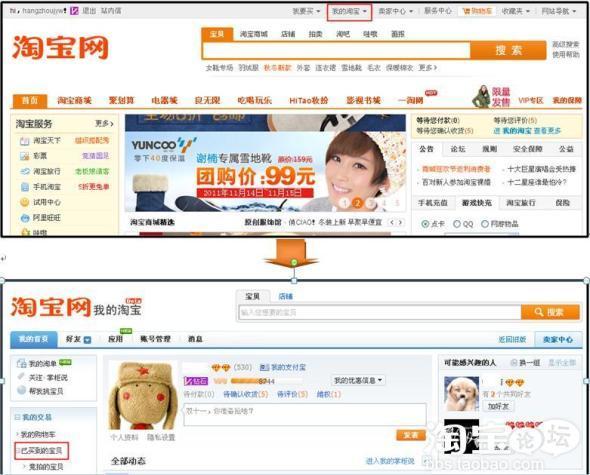
Task: Click the 搜索 button on 我的淘宝 page
Action: coord(550,312)
